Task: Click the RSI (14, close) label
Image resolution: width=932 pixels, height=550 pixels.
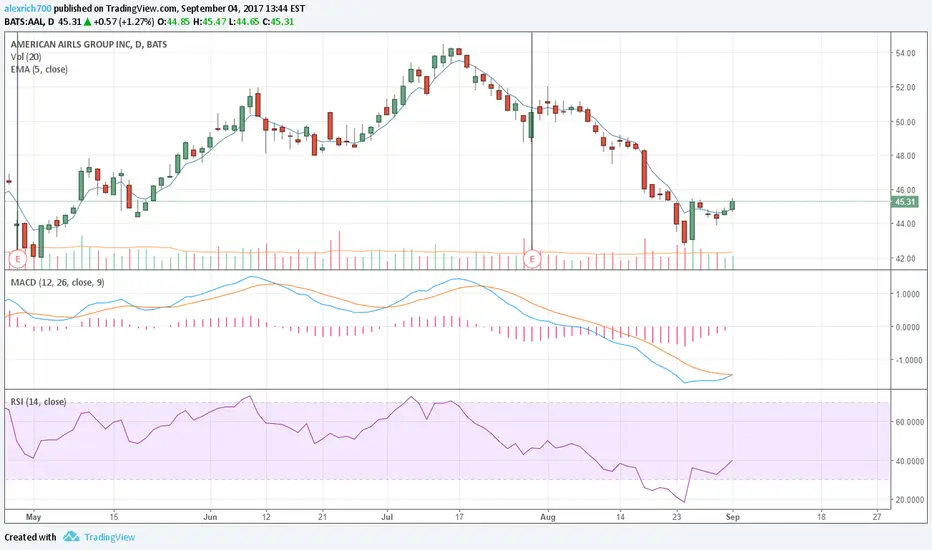Action: click(39, 402)
